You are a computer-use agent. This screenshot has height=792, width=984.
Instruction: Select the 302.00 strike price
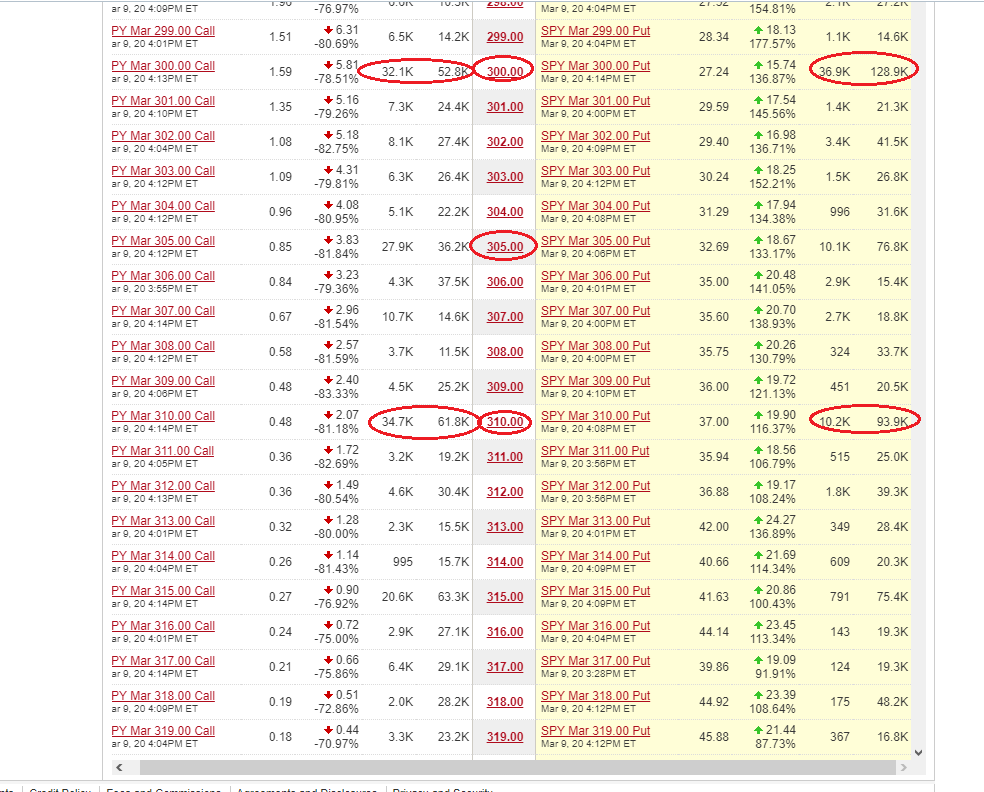(505, 142)
